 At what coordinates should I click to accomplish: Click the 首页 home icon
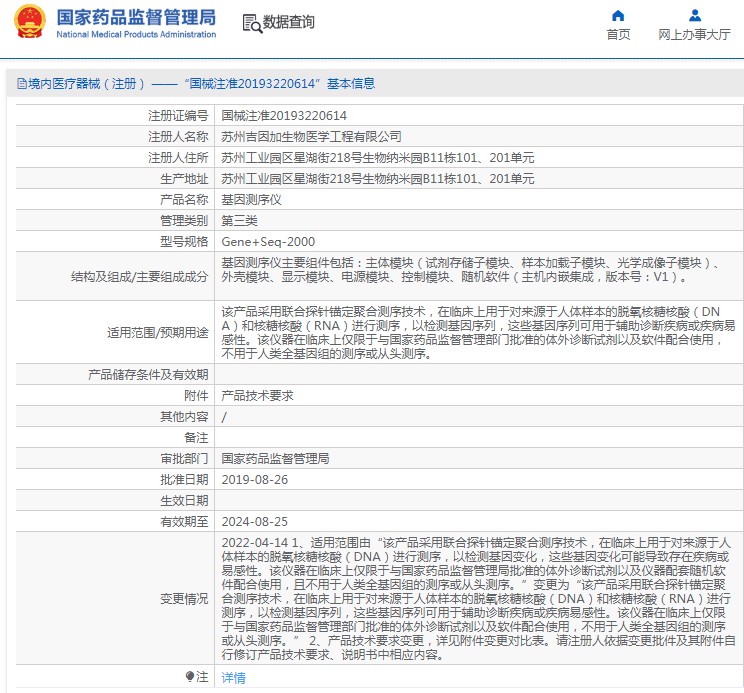click(618, 16)
